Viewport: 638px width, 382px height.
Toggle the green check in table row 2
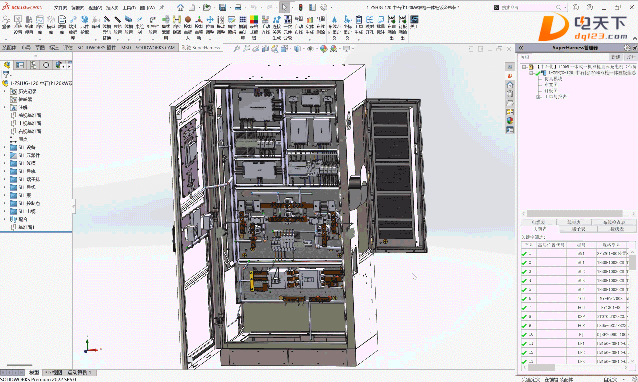(x=524, y=262)
